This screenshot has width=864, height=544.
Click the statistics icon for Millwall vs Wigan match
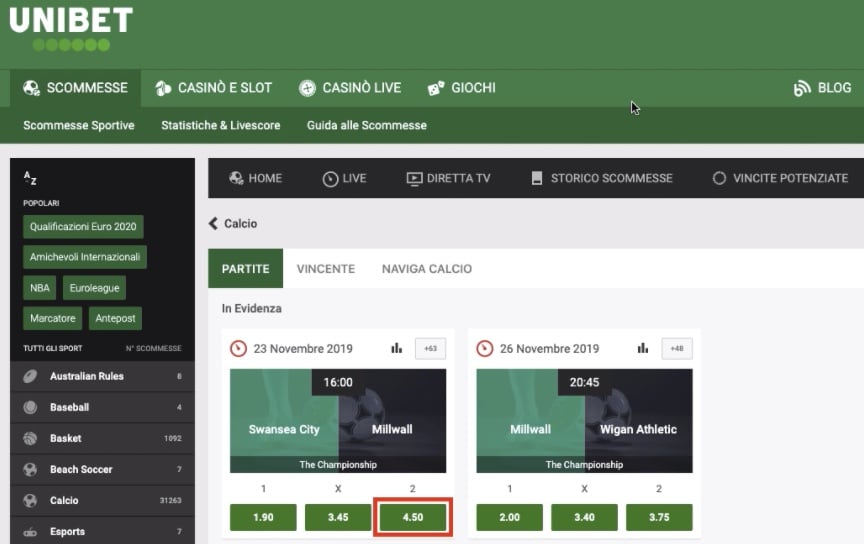tap(643, 348)
